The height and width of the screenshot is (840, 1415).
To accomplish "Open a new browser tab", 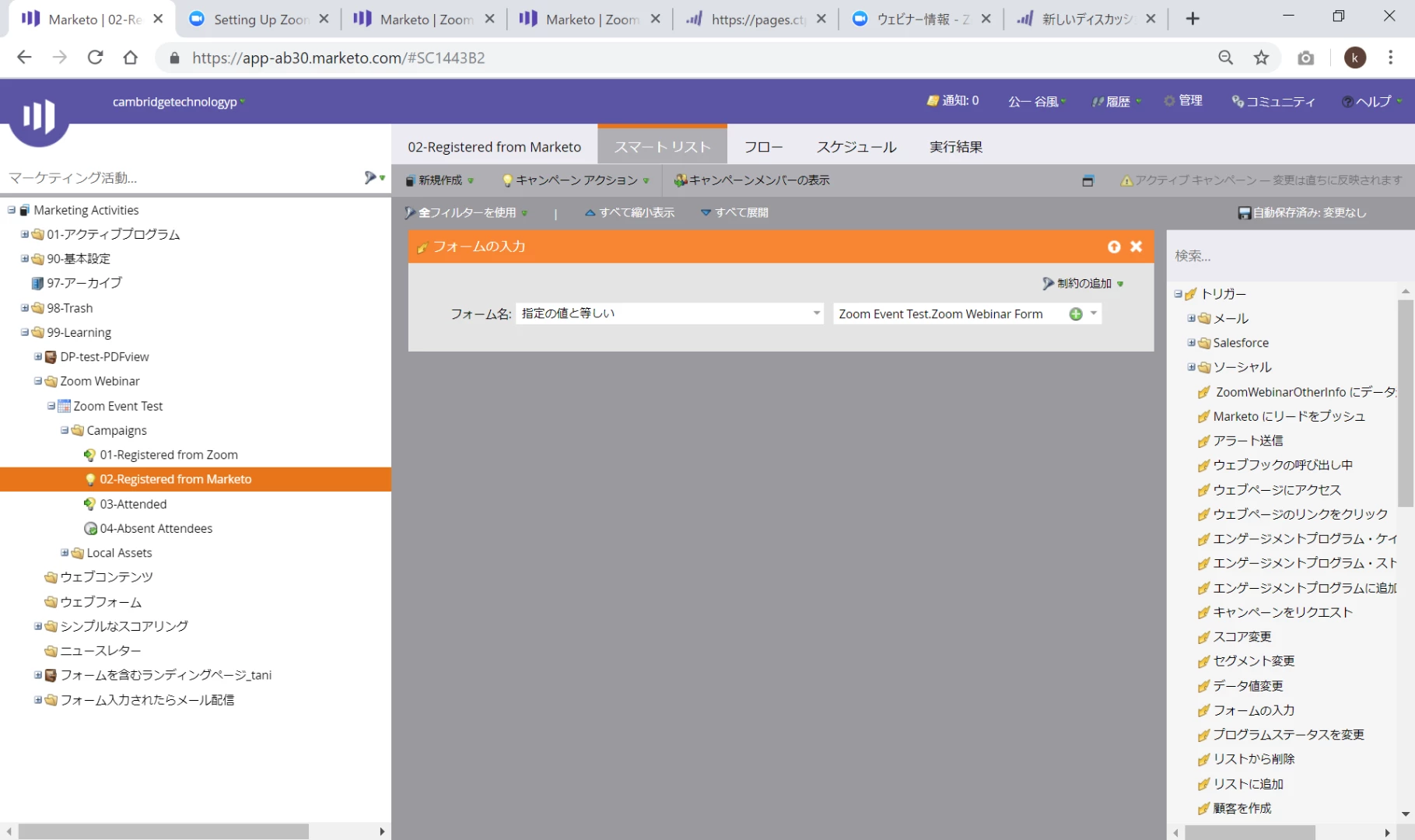I will (x=1192, y=19).
